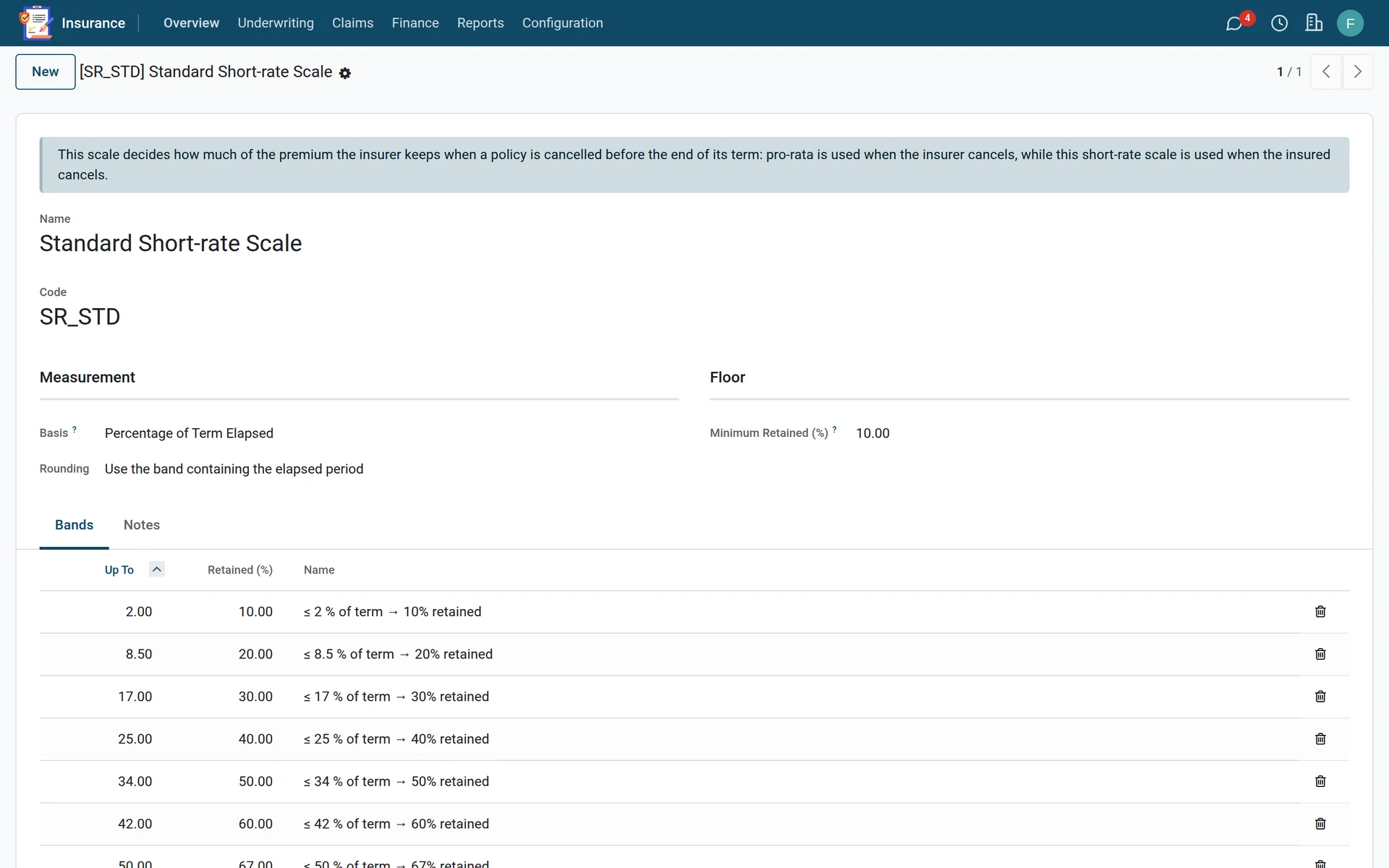Open the Insurance app home icon

[36, 23]
